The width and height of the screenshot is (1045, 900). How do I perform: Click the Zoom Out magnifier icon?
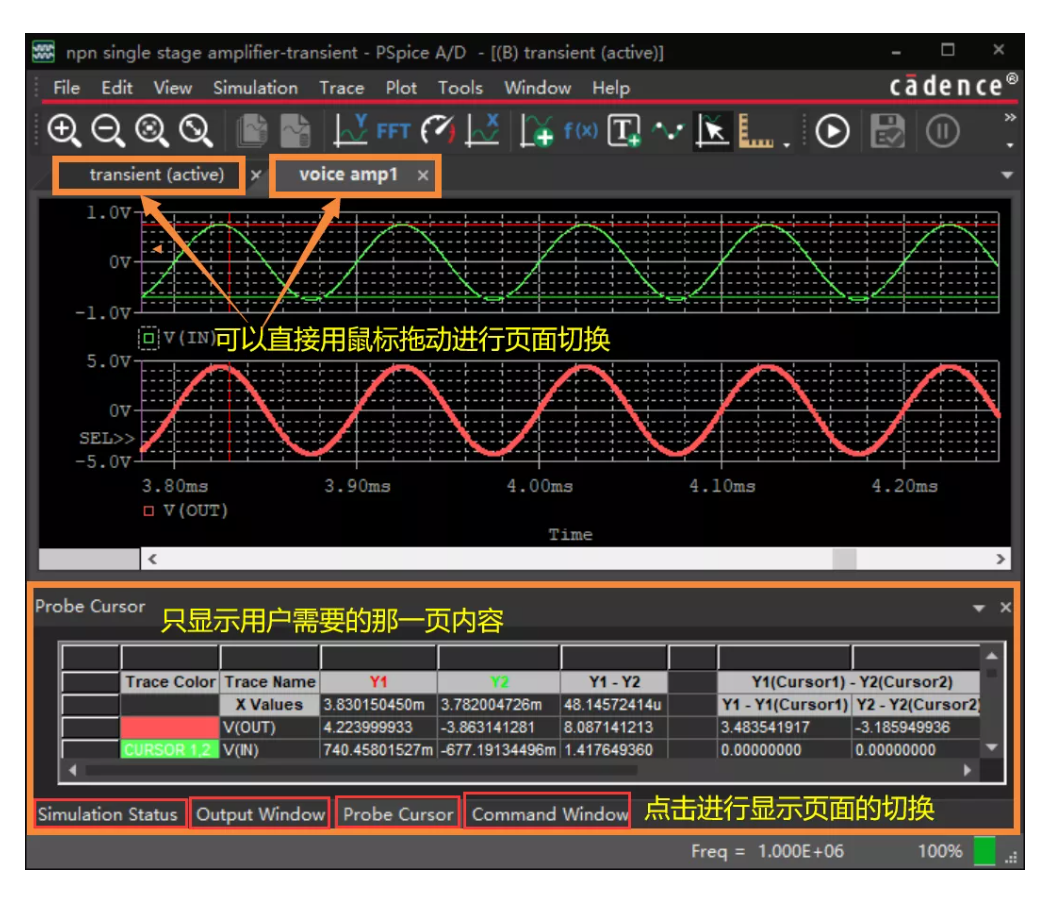(108, 130)
